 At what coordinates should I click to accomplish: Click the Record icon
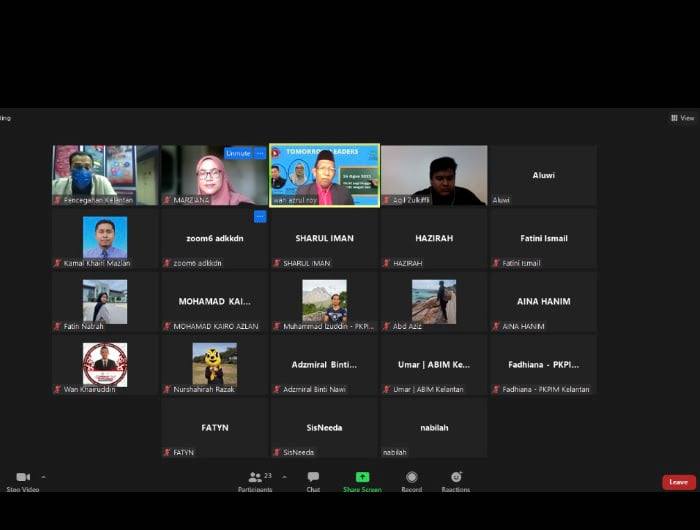tap(411, 478)
